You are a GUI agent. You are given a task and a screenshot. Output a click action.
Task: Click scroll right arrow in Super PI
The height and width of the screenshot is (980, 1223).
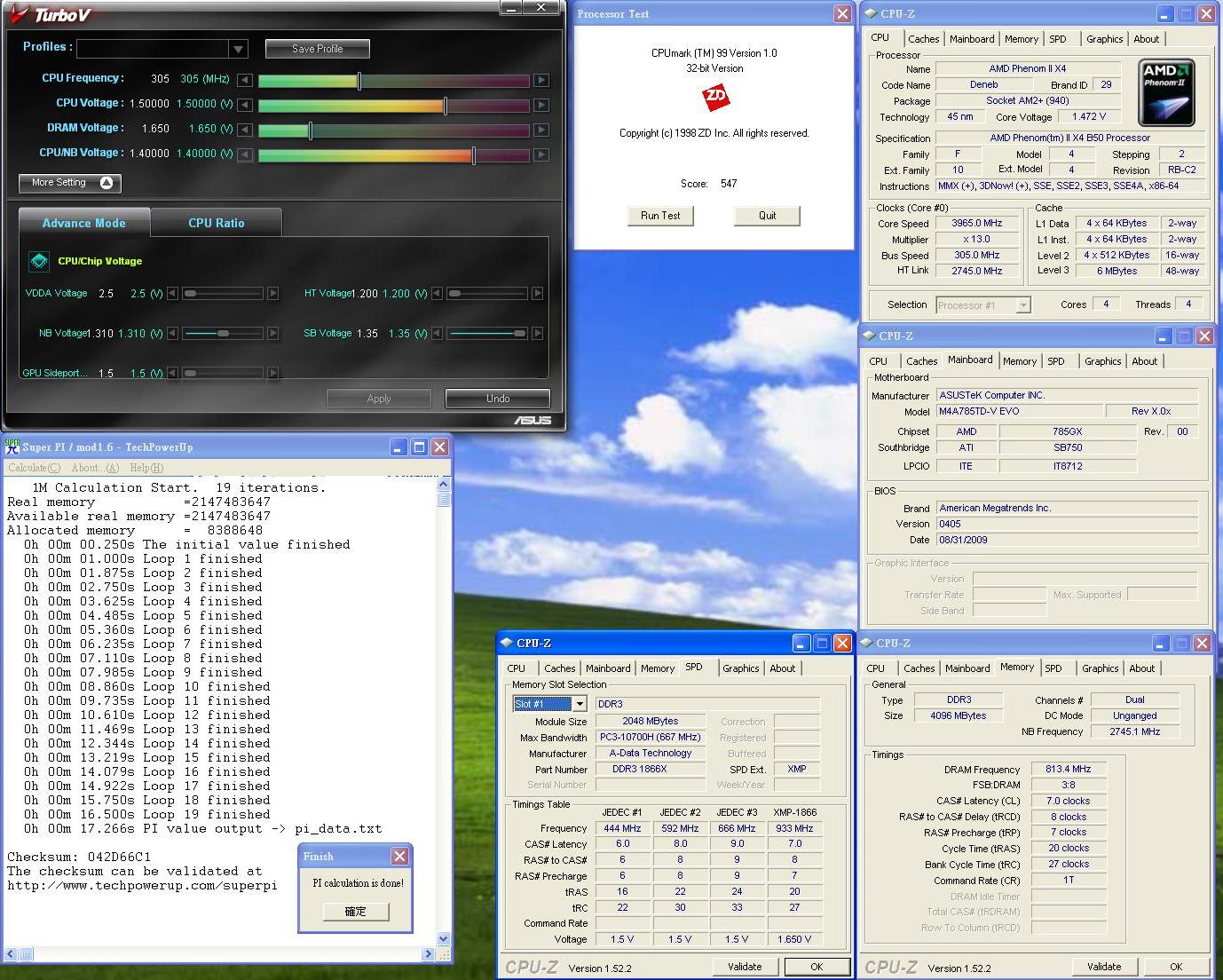coord(429,954)
